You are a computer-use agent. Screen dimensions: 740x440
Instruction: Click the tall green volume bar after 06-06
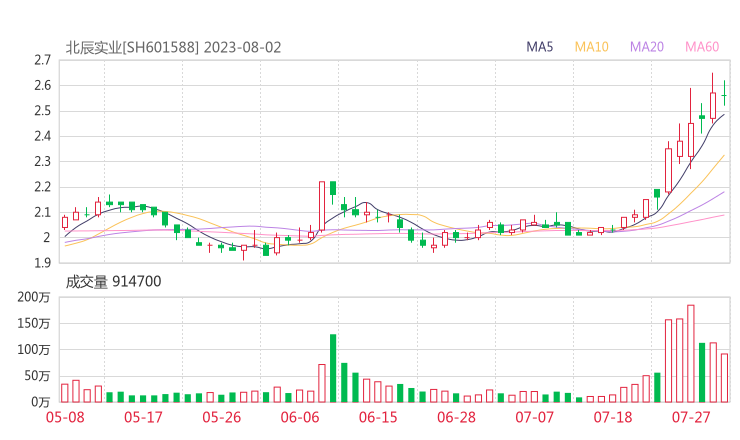click(333, 368)
